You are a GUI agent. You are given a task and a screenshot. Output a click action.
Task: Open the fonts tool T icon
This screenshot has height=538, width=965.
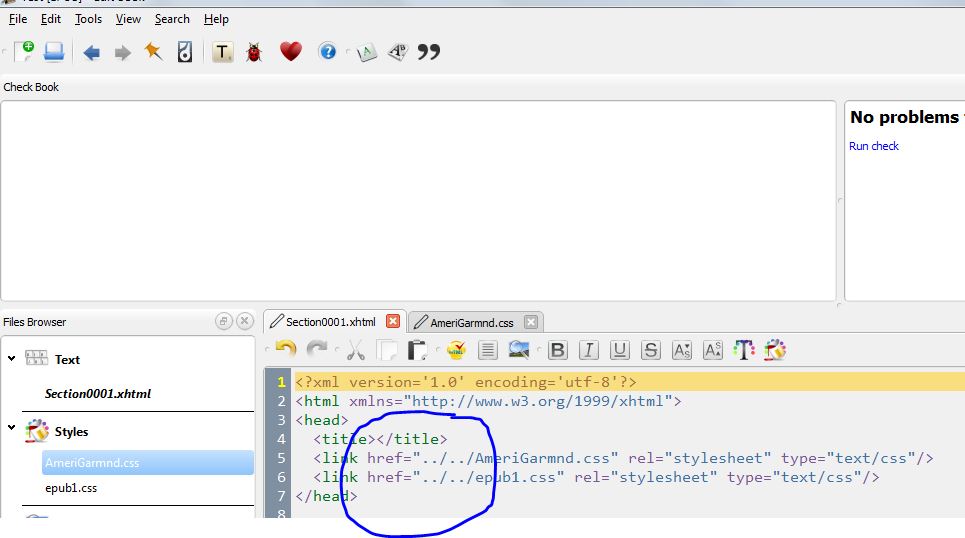[222, 52]
